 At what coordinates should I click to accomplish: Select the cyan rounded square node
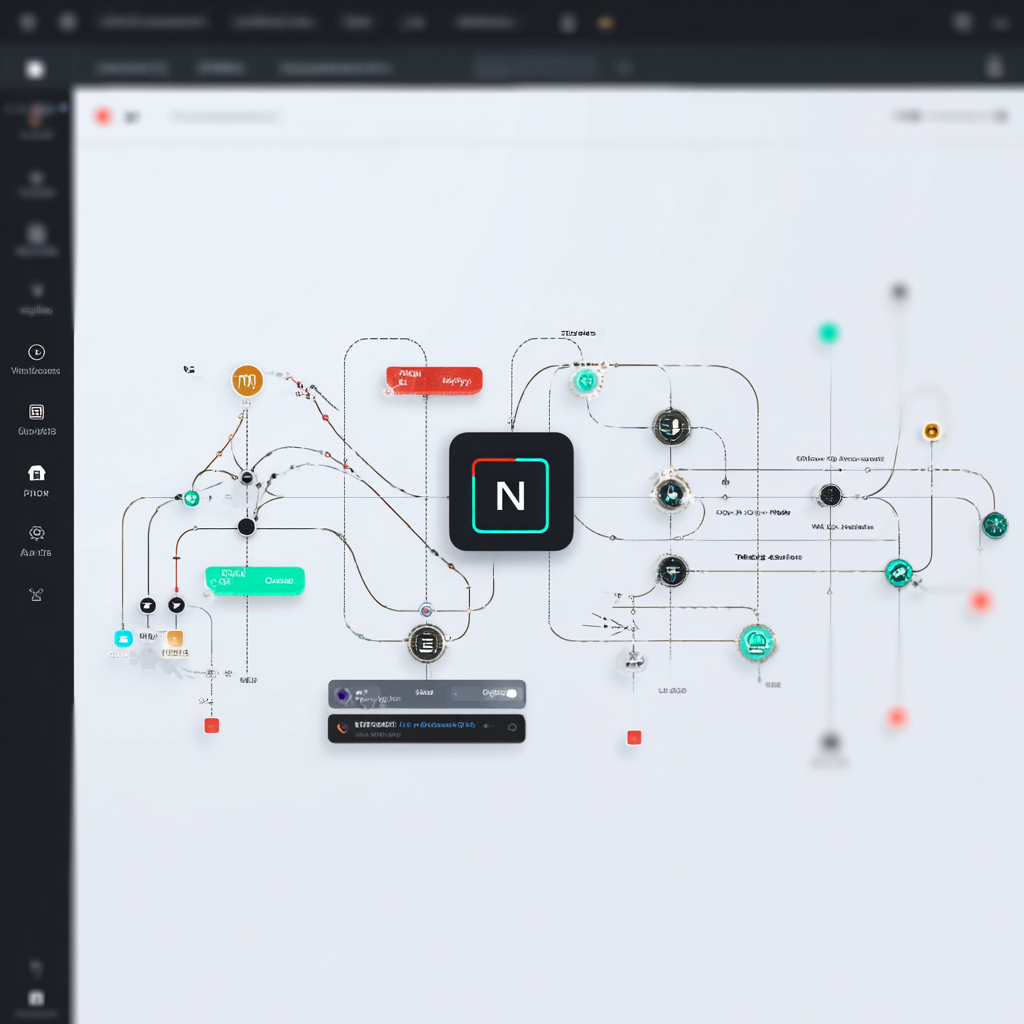[123, 638]
